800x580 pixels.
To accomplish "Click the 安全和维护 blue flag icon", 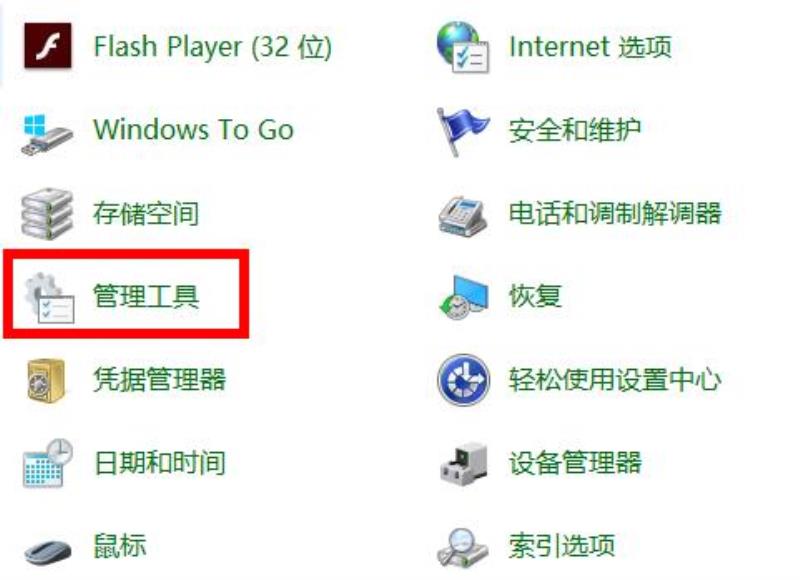I will [x=462, y=132].
